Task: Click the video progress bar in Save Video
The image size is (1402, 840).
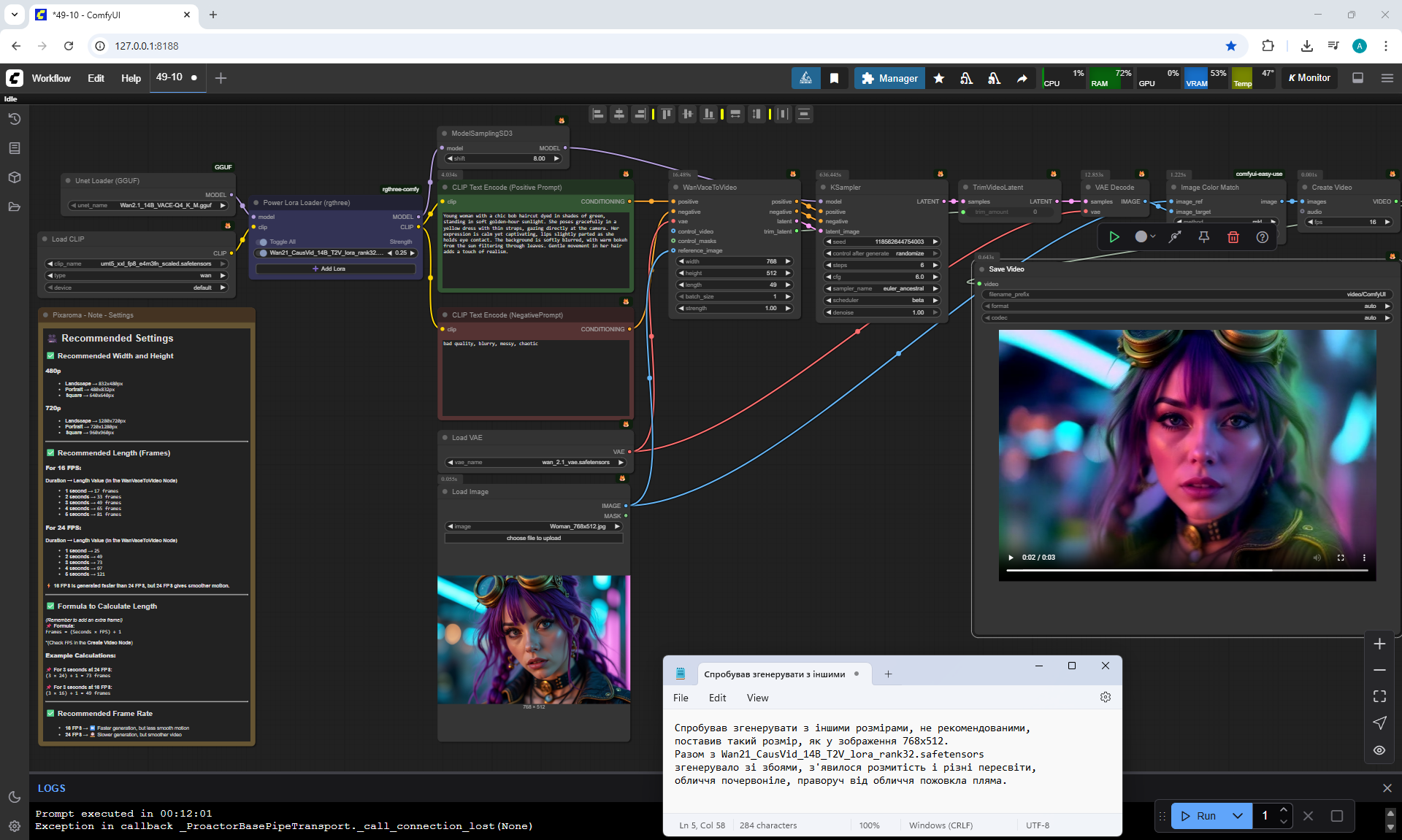Action: point(1187,570)
